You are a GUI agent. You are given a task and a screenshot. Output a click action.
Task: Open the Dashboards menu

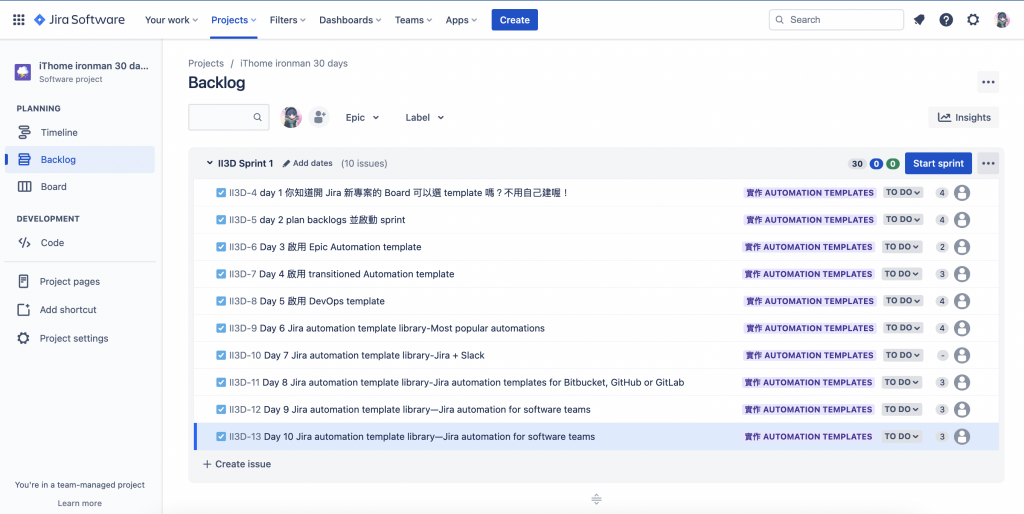pyautogui.click(x=350, y=20)
